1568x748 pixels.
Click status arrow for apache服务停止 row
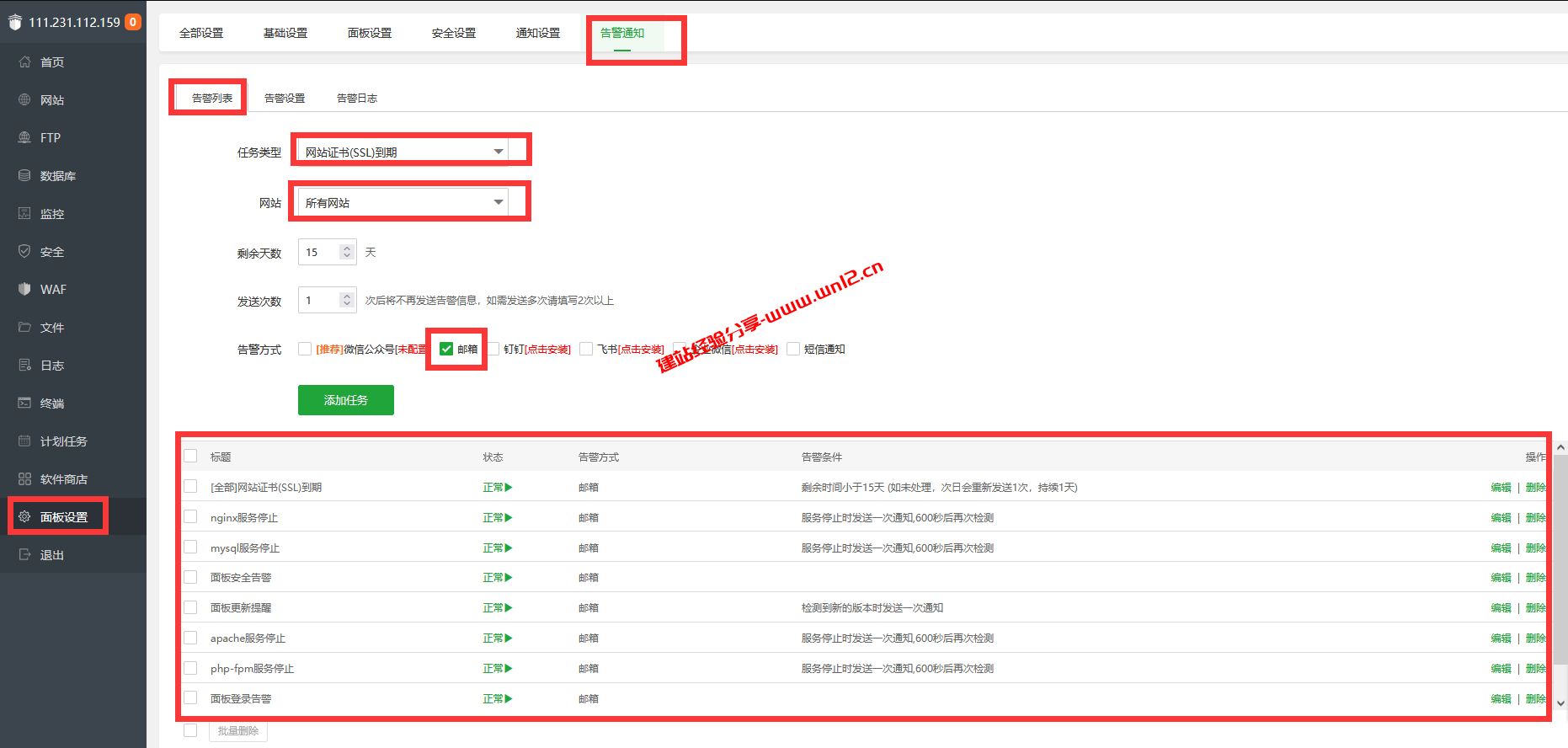(509, 638)
